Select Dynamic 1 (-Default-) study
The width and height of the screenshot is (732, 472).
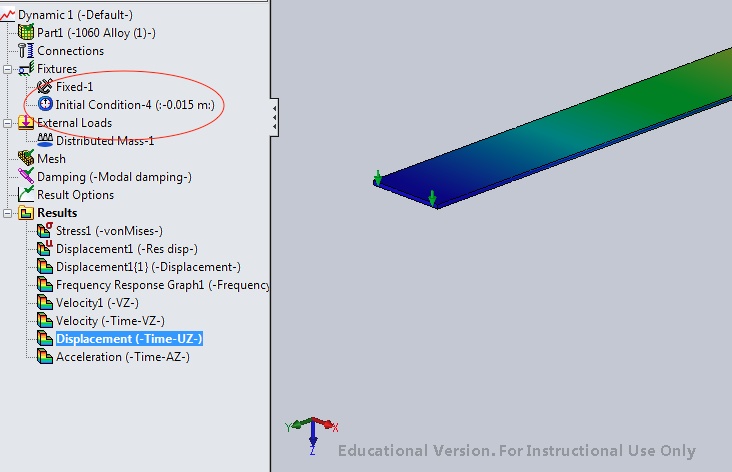75,15
